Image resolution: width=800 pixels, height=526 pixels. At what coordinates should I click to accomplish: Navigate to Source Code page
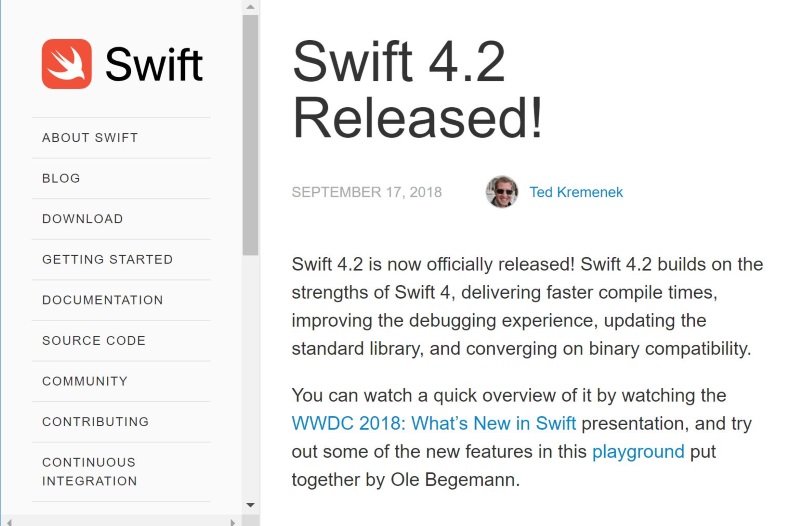click(x=94, y=341)
